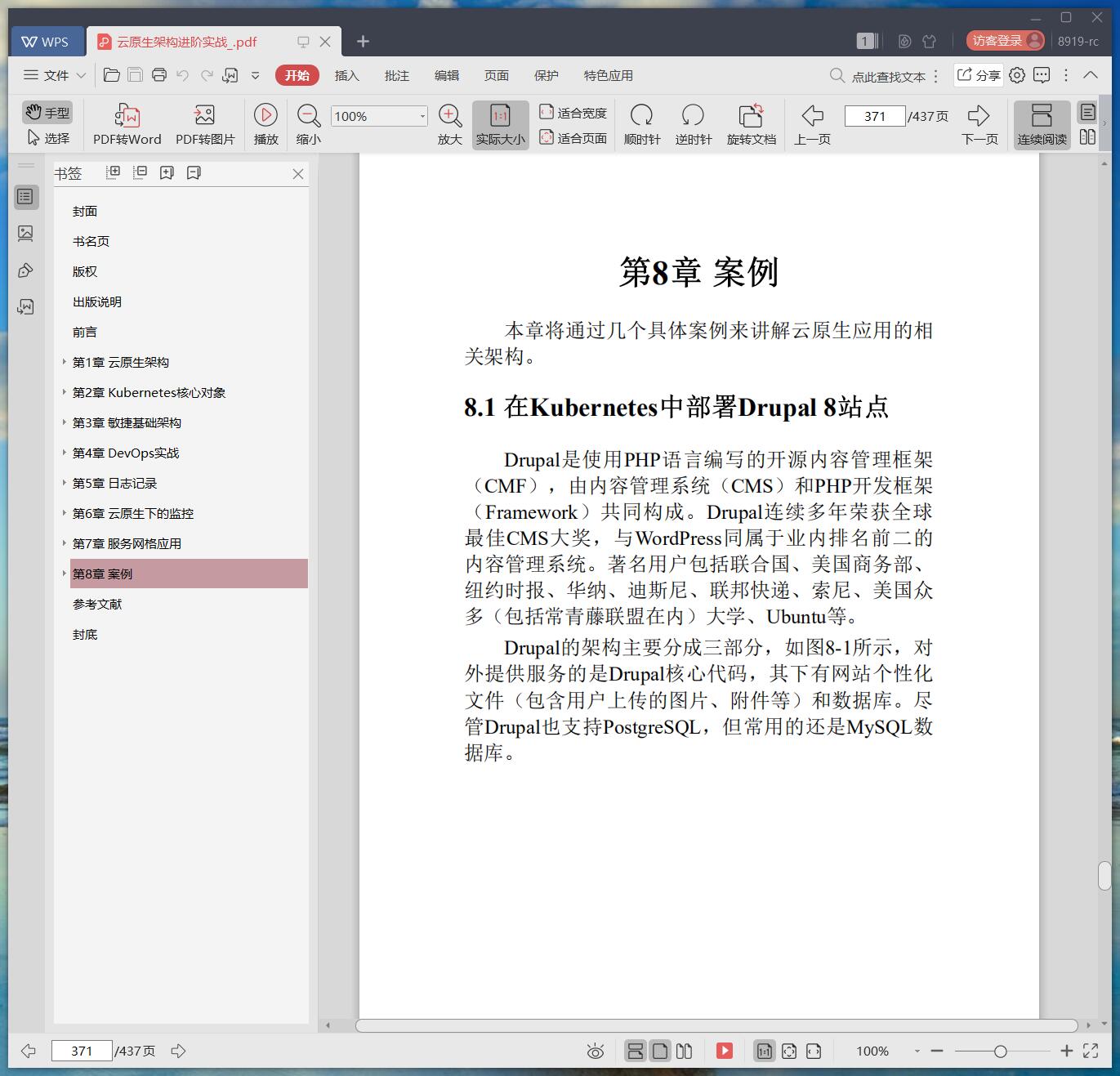Open a new tab with plus button
Image resolution: width=1120 pixels, height=1076 pixels.
click(363, 41)
